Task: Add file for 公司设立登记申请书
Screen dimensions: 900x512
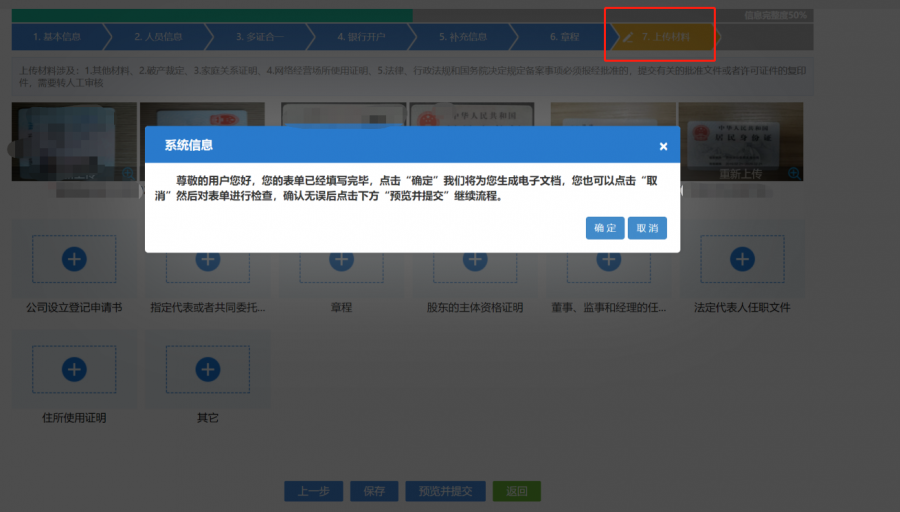Action: pyautogui.click(x=74, y=259)
